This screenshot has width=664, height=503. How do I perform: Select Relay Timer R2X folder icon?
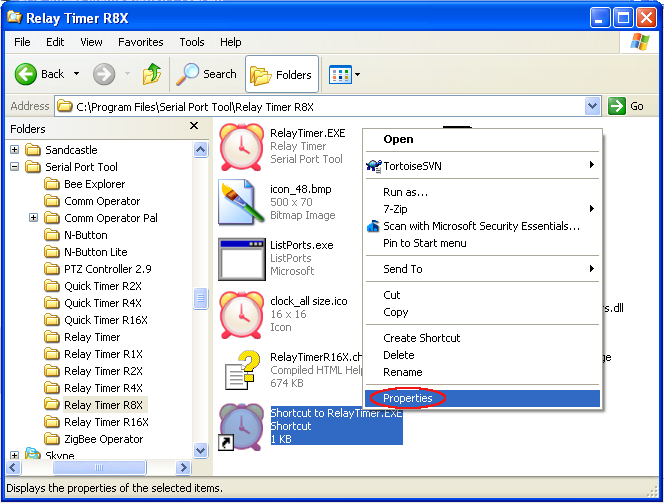[52, 371]
